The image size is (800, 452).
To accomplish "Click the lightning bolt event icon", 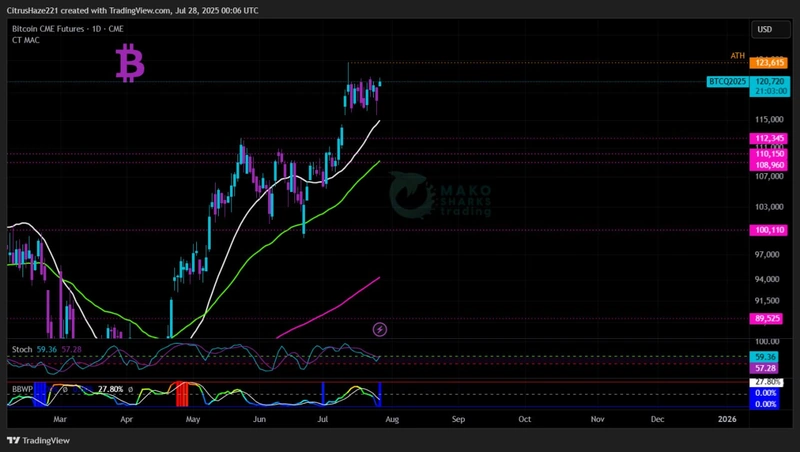I will 380,329.
